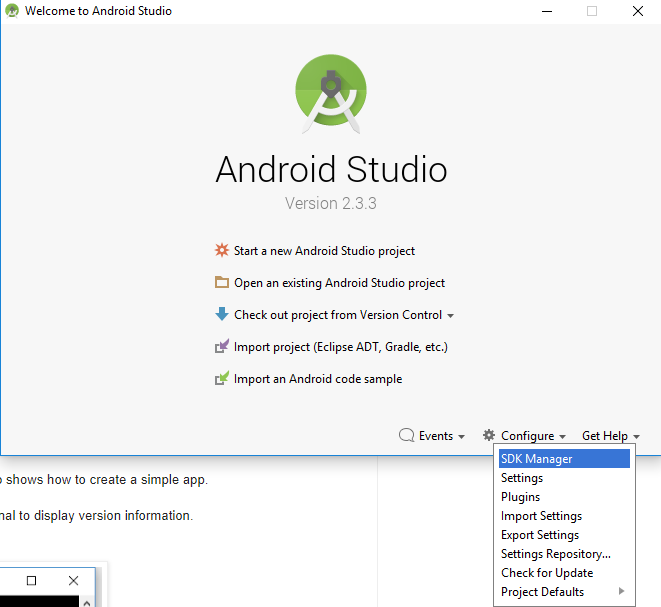Click the Android Studio heading text
This screenshot has height=607, width=661.
point(331,169)
